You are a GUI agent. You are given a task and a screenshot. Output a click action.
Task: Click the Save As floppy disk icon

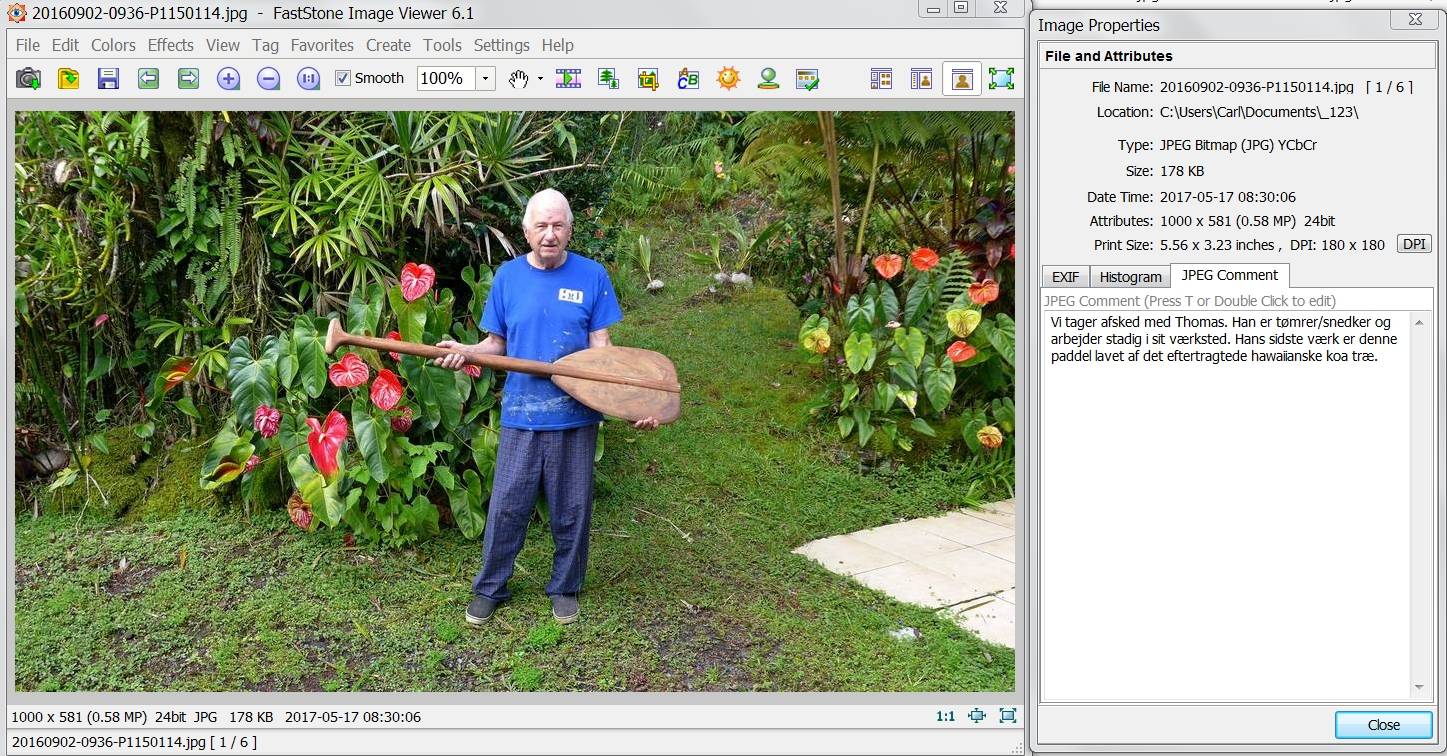(108, 78)
